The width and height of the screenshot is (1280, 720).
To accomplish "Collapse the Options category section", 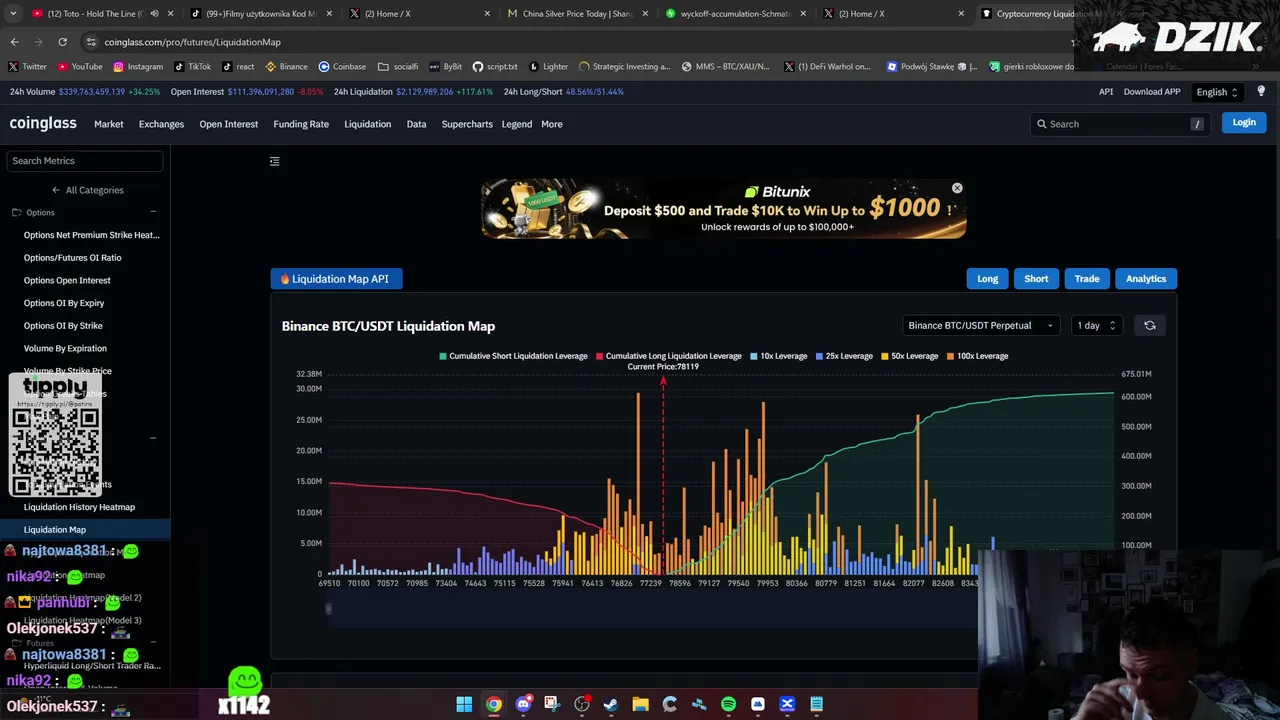I will pos(153,212).
